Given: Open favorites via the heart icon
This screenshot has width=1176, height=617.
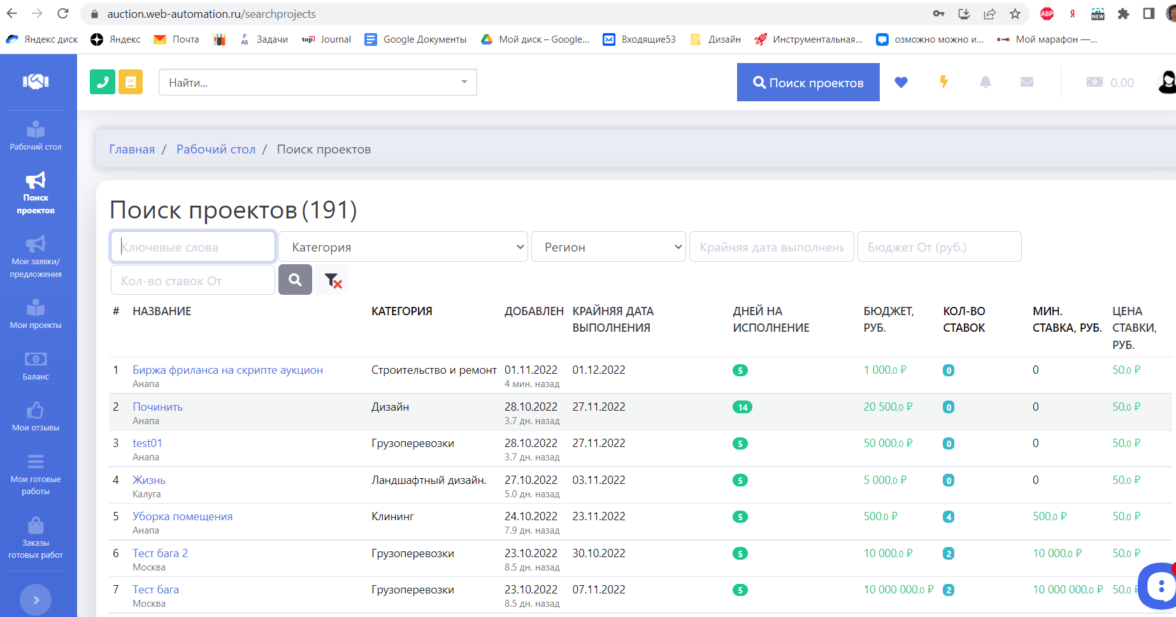Looking at the screenshot, I should pyautogui.click(x=901, y=82).
